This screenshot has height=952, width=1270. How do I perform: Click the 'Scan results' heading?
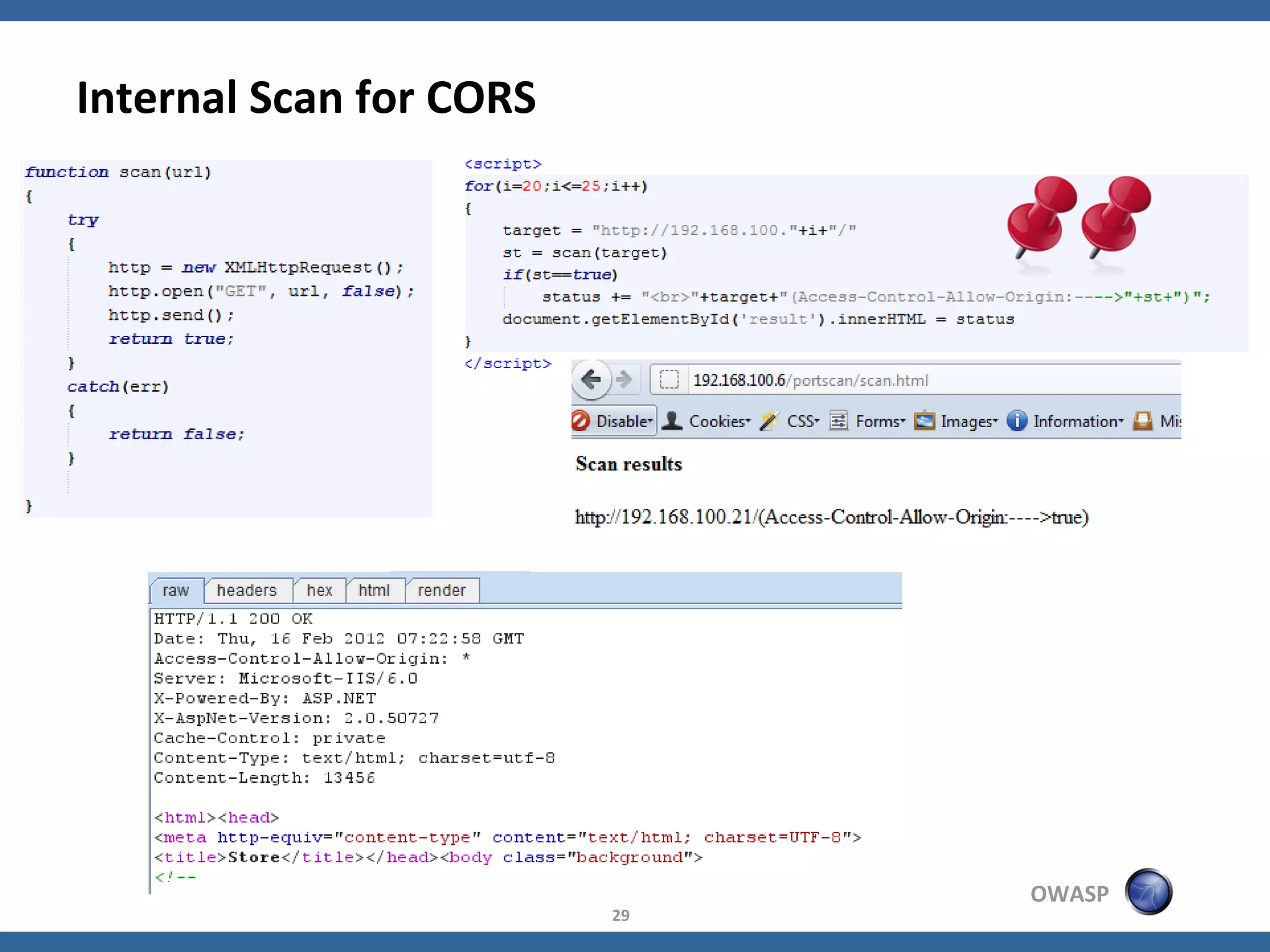(x=629, y=464)
